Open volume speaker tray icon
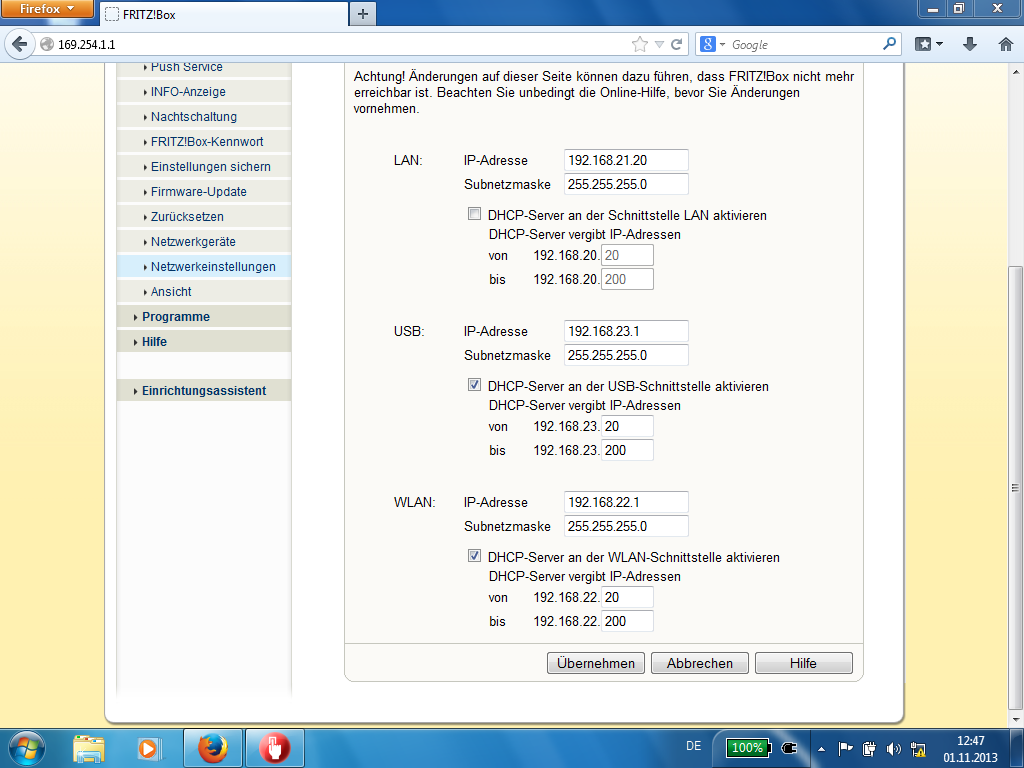Screen dimensions: 1024x768 coord(893,749)
